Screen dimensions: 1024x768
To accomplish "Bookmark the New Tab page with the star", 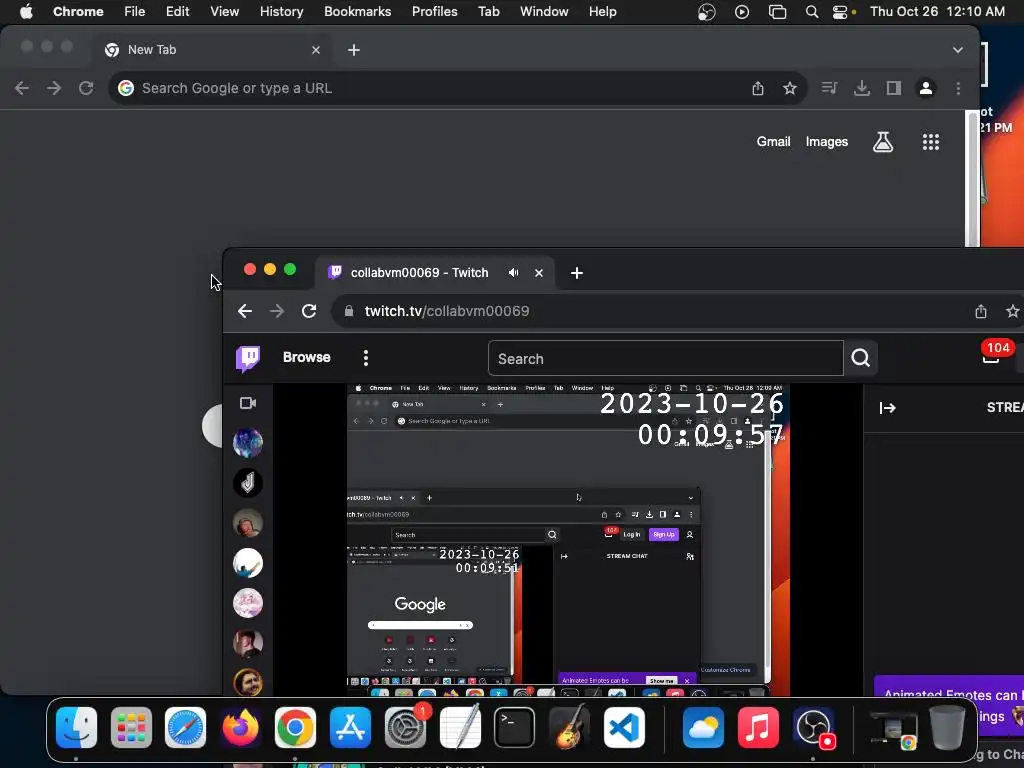I will pyautogui.click(x=790, y=88).
